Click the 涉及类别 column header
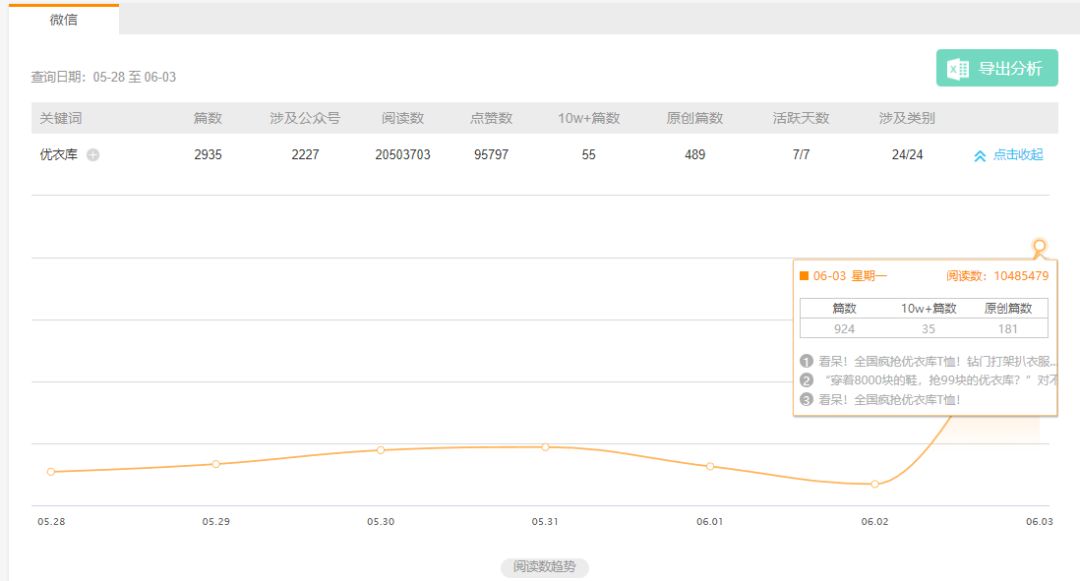Viewport: 1080px width, 581px height. 907,118
